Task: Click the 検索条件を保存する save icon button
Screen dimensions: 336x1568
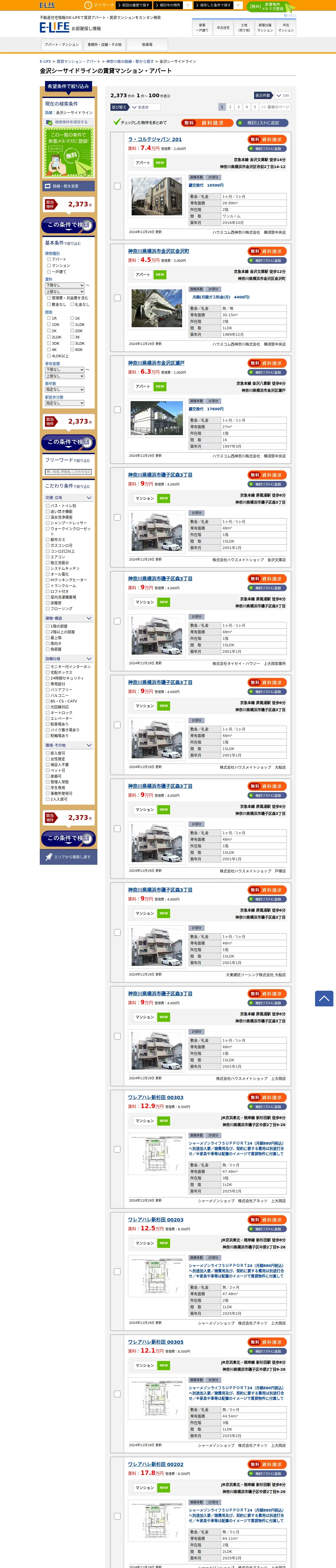Action: coord(68,122)
